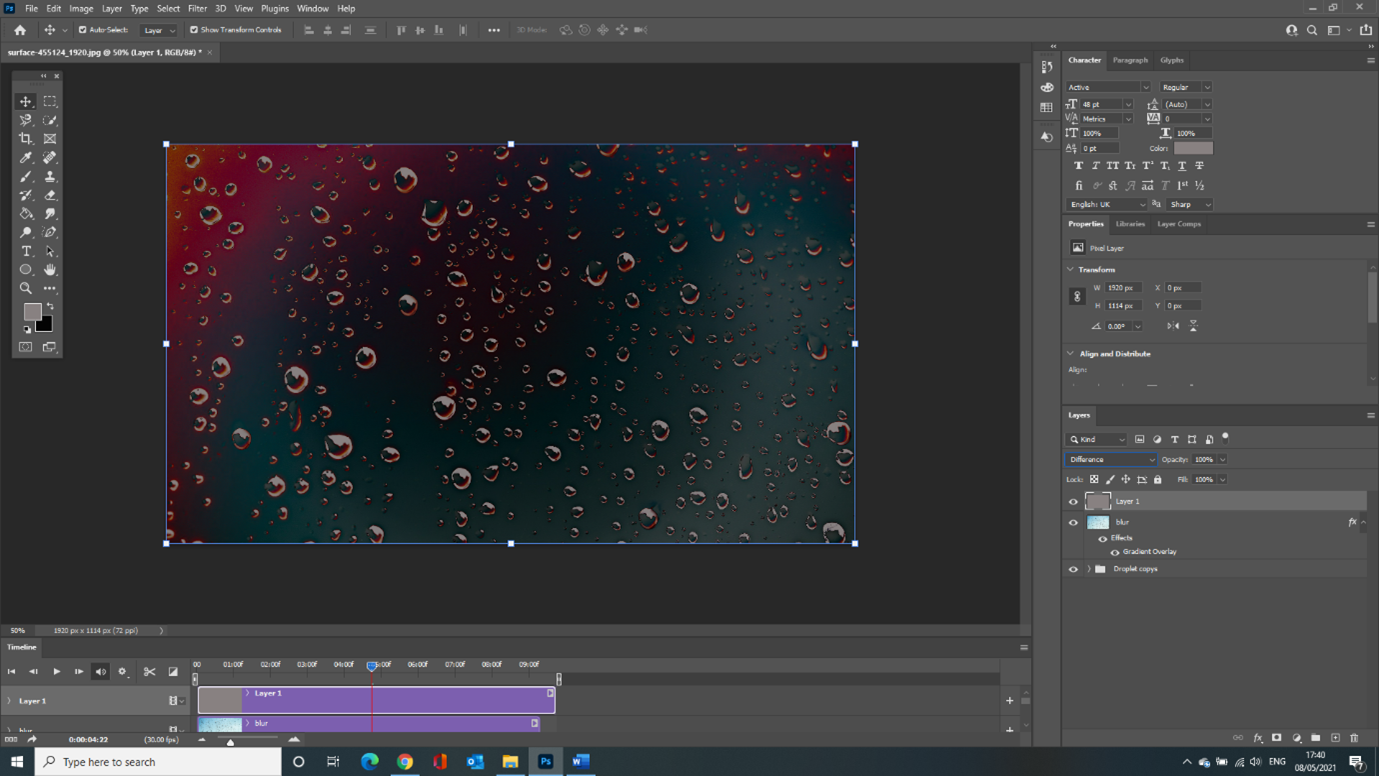The height and width of the screenshot is (776, 1379).
Task: Switch to the Layer Comps tab
Action: coord(1179,224)
